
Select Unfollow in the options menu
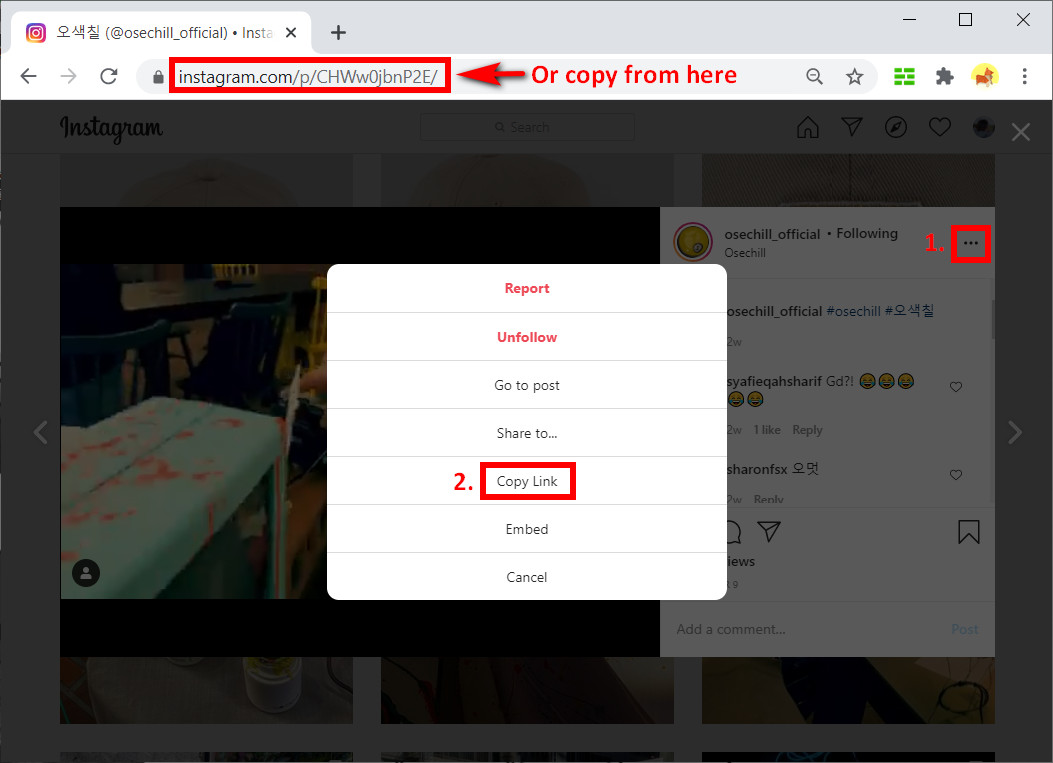[527, 337]
